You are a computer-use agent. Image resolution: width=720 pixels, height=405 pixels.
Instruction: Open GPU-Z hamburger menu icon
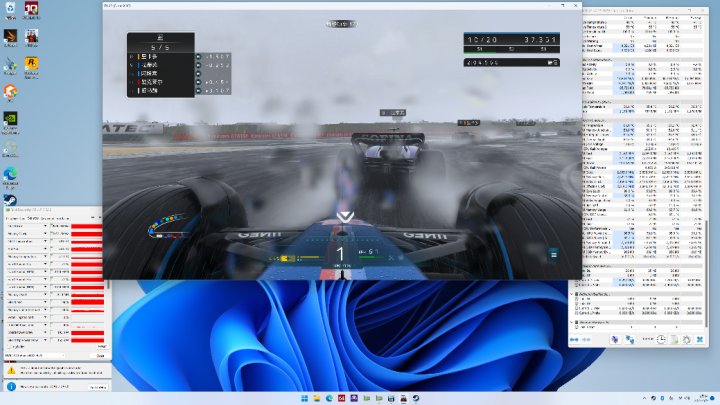pos(100,218)
